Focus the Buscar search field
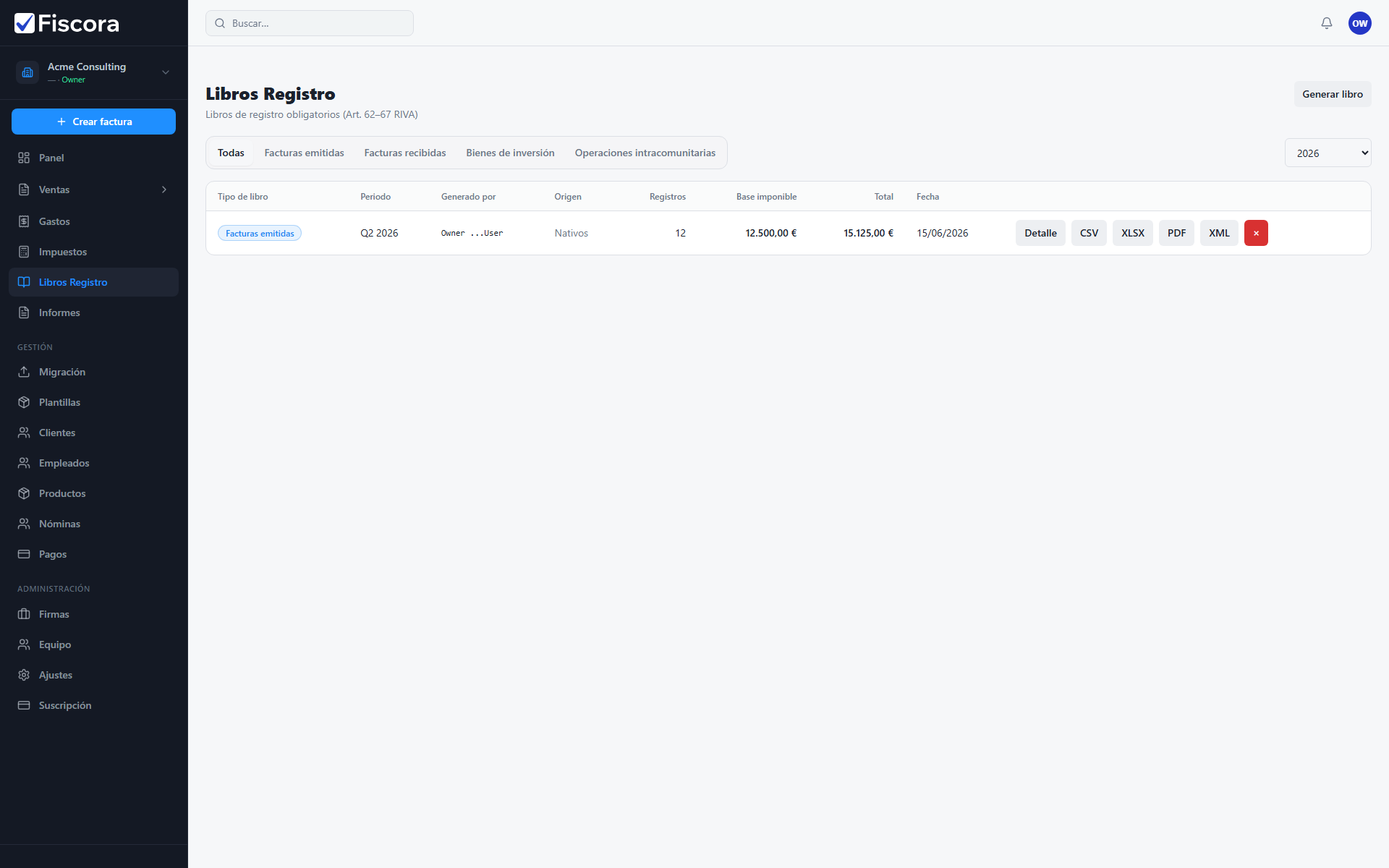Image resolution: width=1389 pixels, height=868 pixels. [x=310, y=23]
